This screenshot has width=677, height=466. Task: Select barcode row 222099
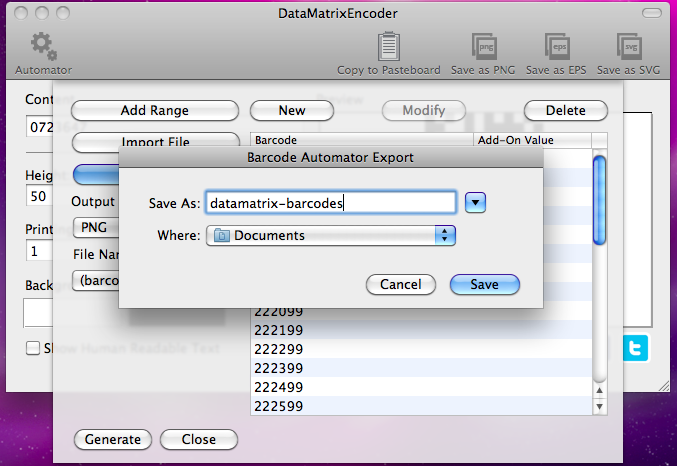click(421, 313)
